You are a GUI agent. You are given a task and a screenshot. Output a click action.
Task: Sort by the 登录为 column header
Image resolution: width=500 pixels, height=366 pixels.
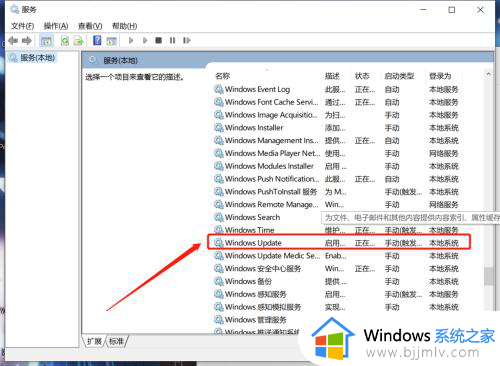click(440, 76)
